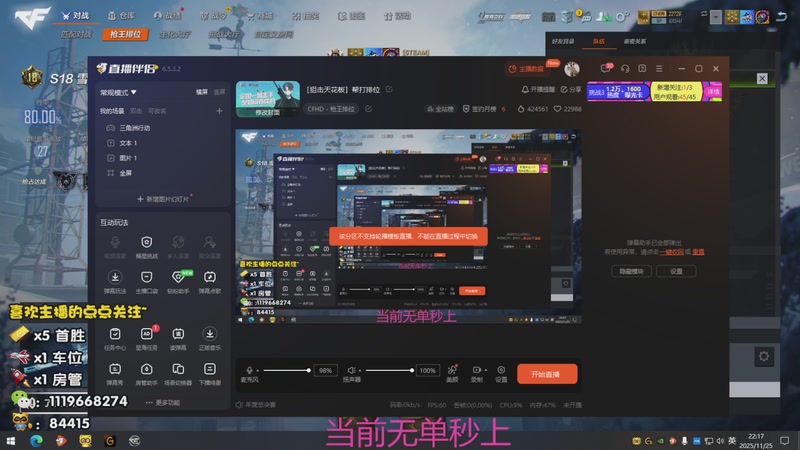Add a new scene with plus icon
800x450 pixels.
click(219, 111)
